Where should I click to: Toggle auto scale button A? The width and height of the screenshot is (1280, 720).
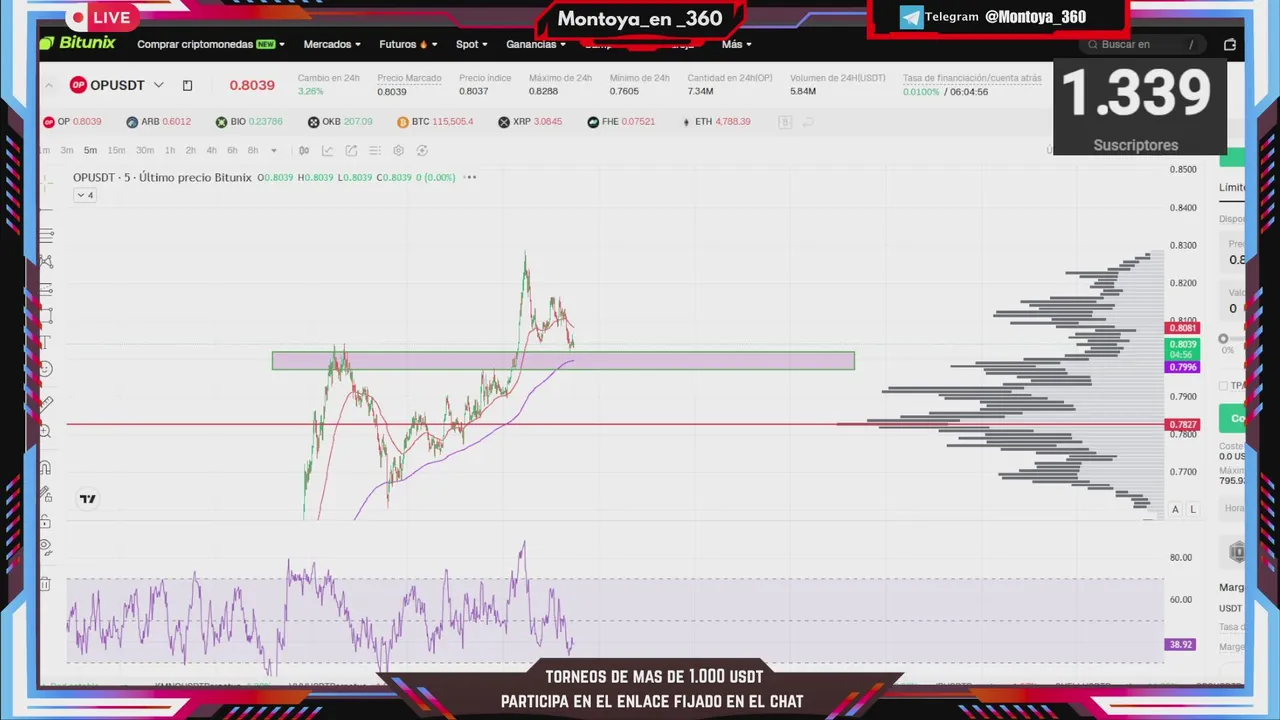pos(1175,509)
